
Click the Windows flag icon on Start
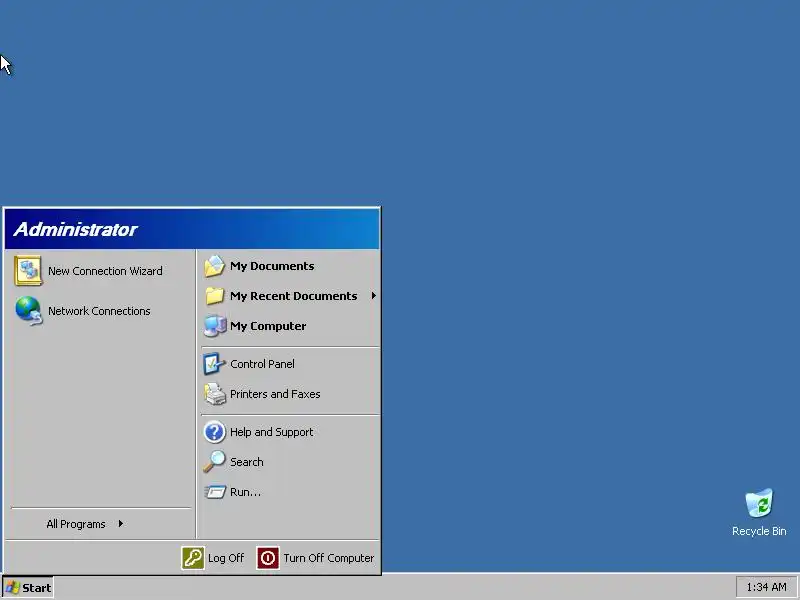(x=12, y=587)
